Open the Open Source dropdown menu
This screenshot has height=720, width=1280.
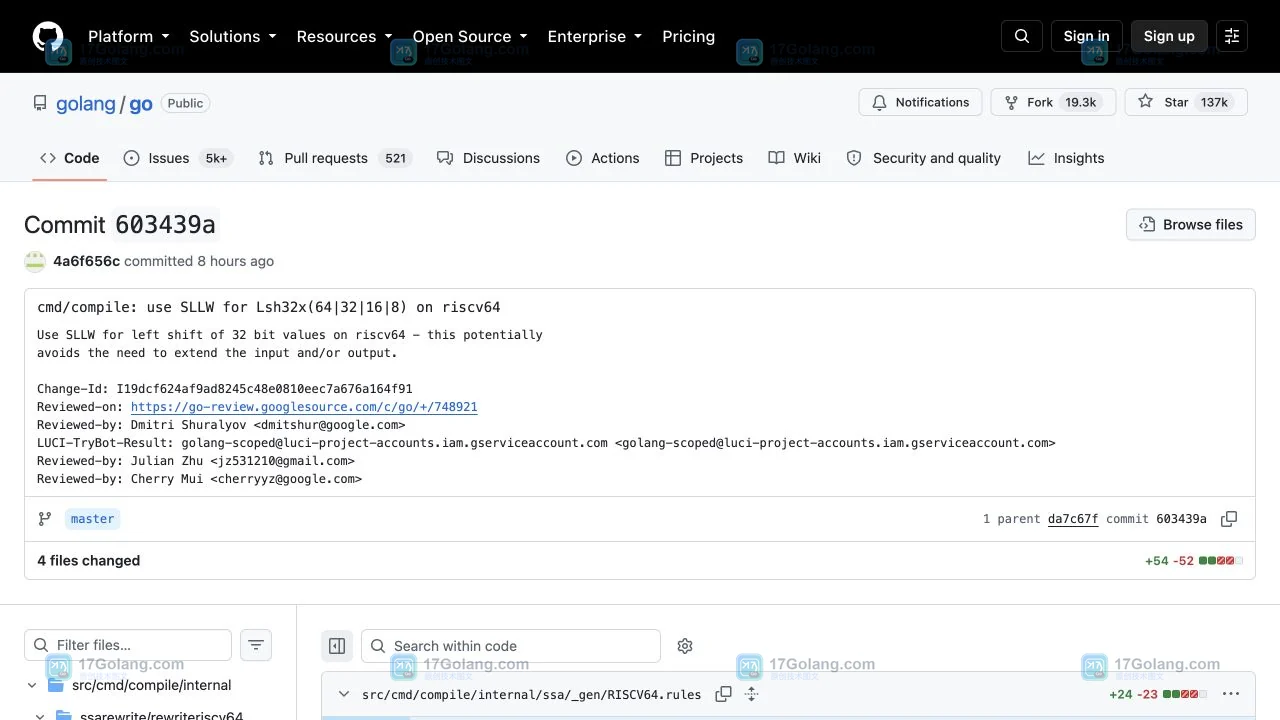tap(470, 36)
